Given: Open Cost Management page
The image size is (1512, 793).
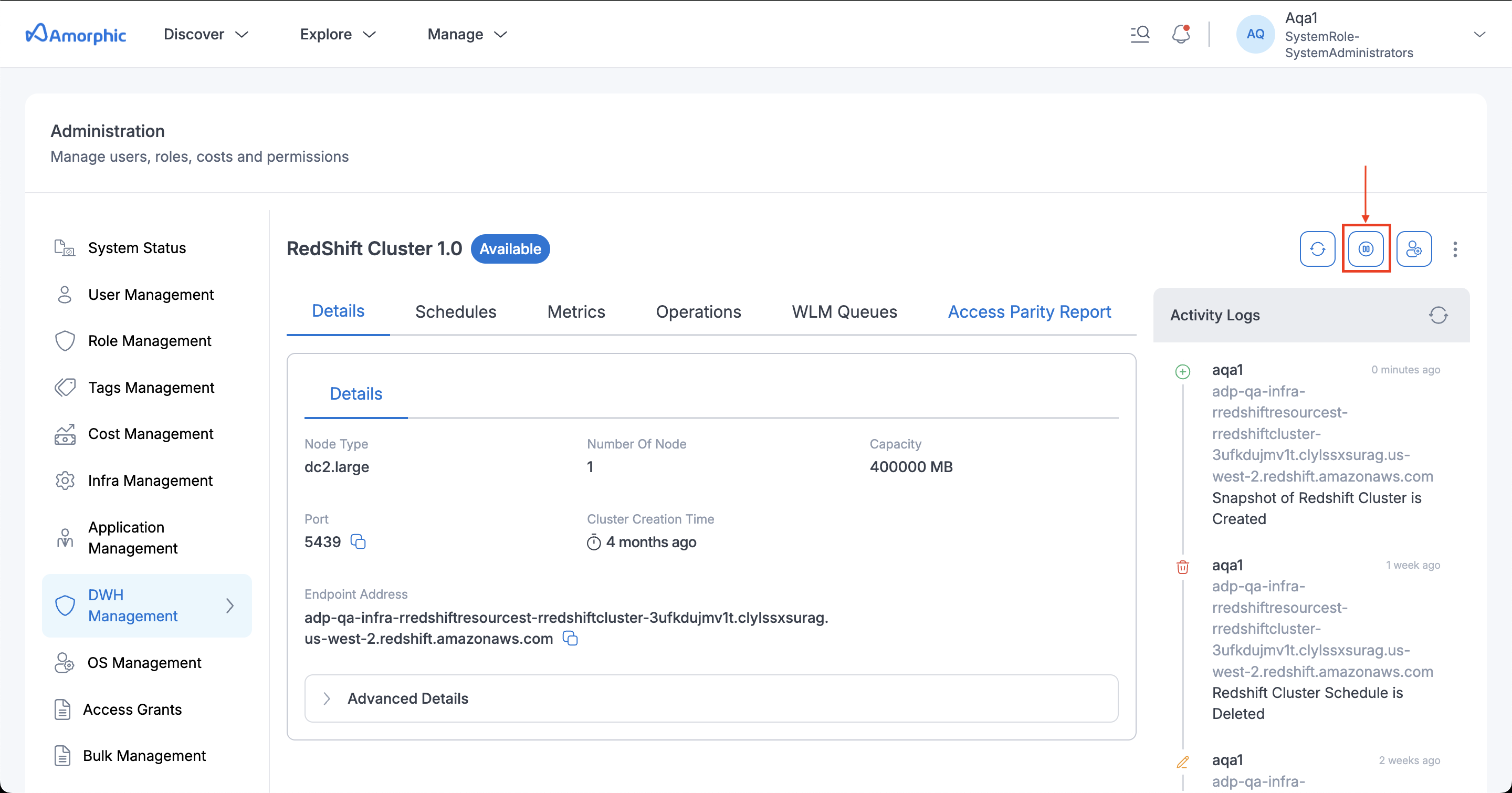Looking at the screenshot, I should (151, 434).
